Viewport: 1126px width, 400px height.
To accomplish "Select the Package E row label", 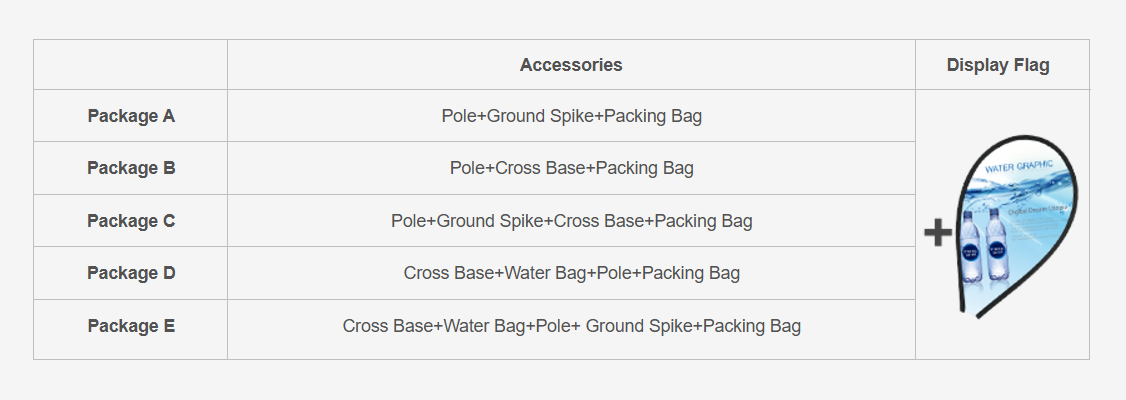I will click(131, 326).
